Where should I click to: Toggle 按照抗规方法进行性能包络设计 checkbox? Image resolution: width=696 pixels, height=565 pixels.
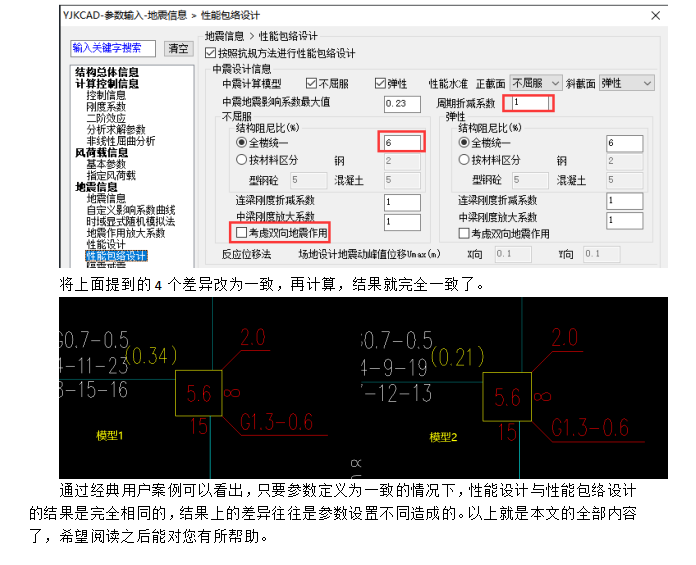tap(210, 53)
